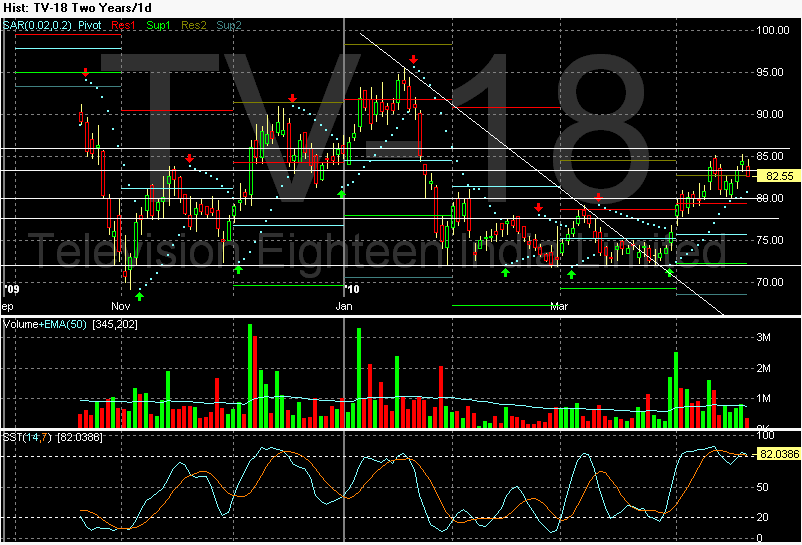Image resolution: width=802 pixels, height=545 pixels.
Task: Click the 90.00 price axis label
Action: (770, 114)
